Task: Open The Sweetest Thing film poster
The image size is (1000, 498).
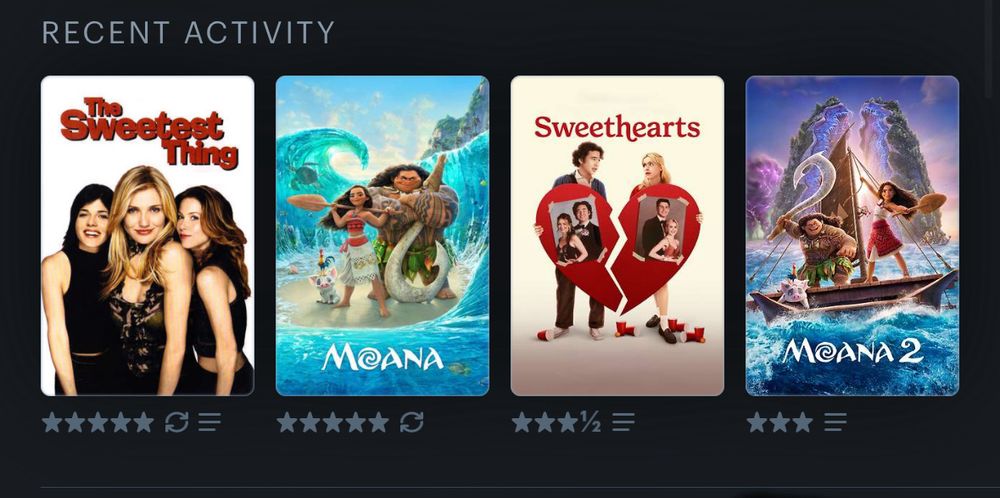Action: click(147, 236)
